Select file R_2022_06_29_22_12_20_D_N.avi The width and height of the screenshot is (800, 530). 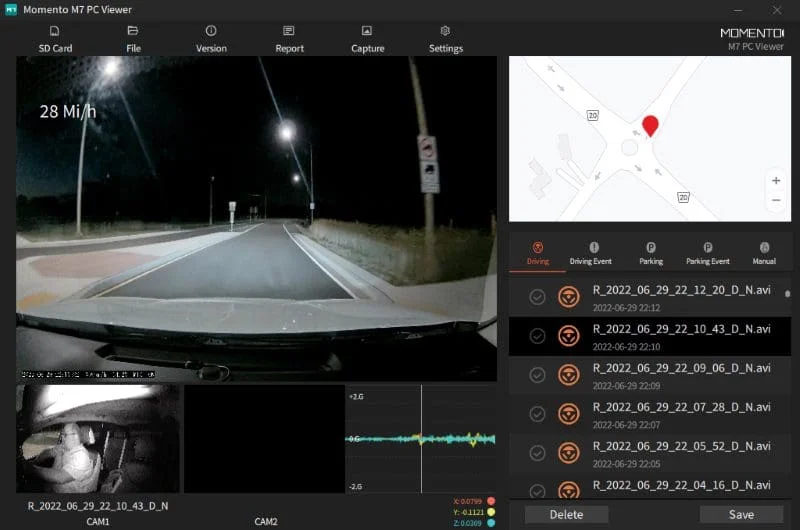[649, 297]
